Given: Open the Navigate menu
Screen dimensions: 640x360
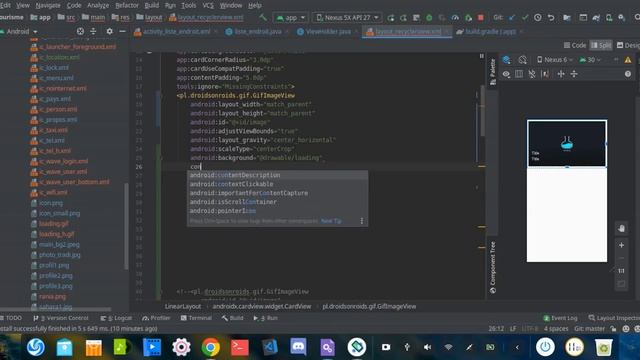Looking at the screenshot, I should tap(48, 5).
